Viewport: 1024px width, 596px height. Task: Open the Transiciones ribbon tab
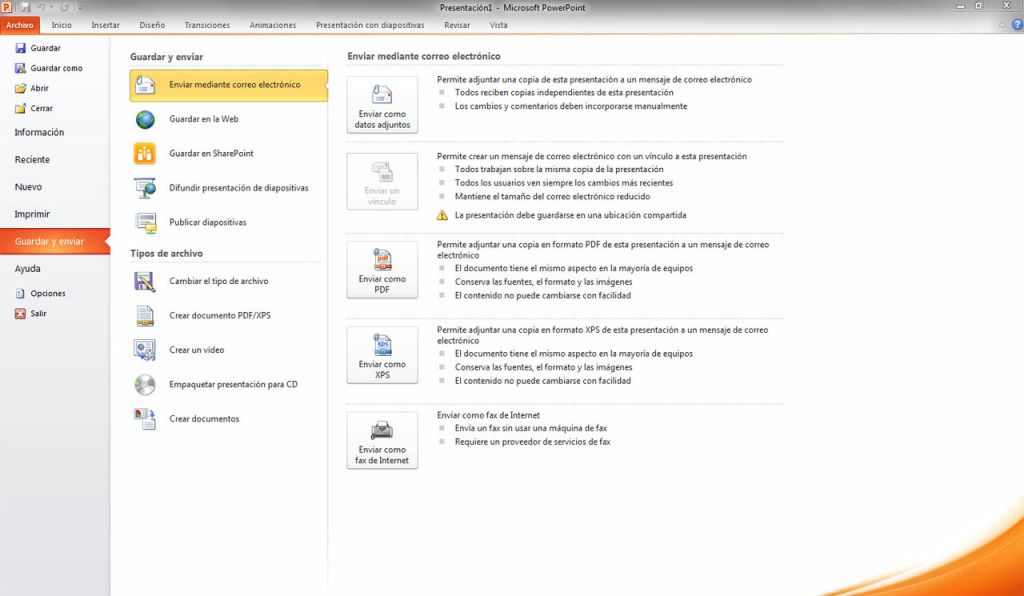tap(207, 25)
